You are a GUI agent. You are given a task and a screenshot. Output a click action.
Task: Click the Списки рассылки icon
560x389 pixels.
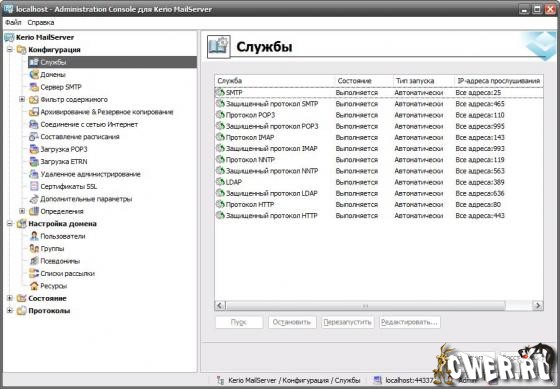[x=34, y=273]
